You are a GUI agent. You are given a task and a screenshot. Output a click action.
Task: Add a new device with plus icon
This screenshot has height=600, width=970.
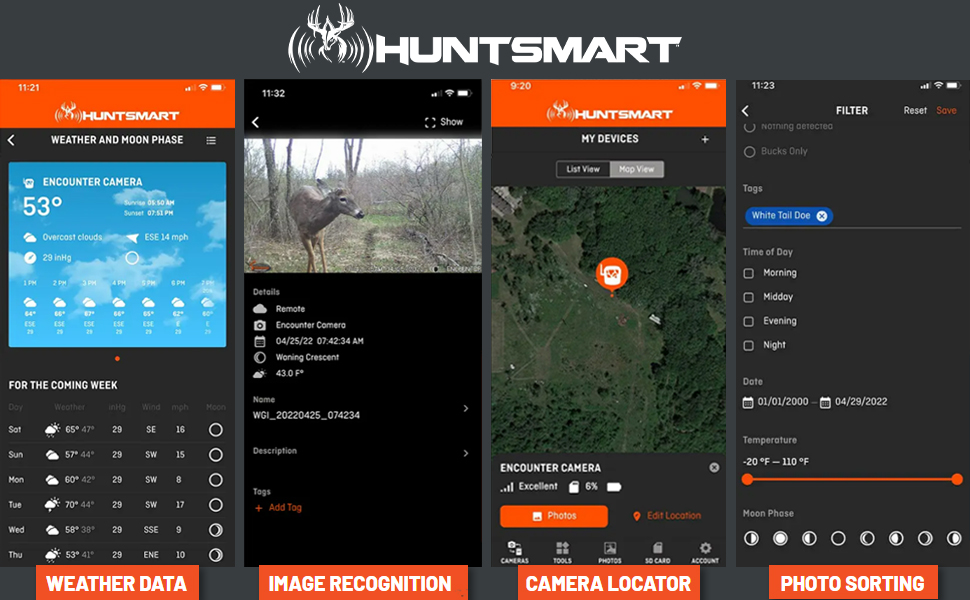(x=705, y=139)
